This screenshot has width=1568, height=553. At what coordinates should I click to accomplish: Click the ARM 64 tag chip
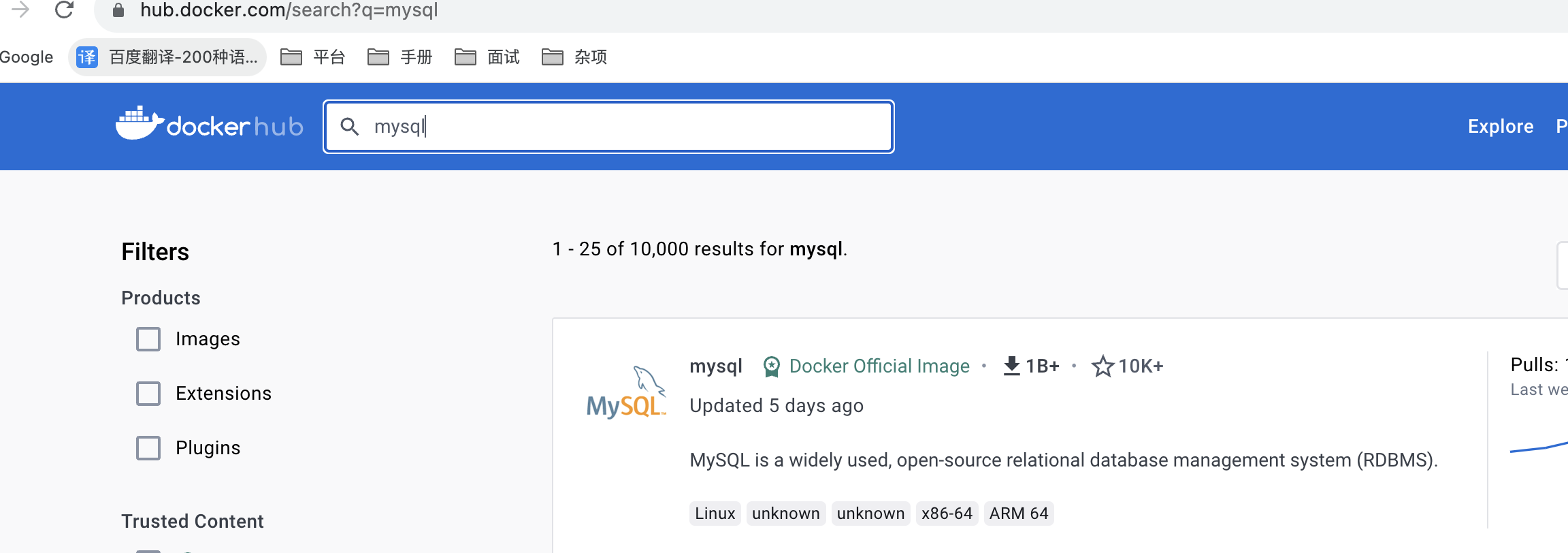click(x=1019, y=513)
